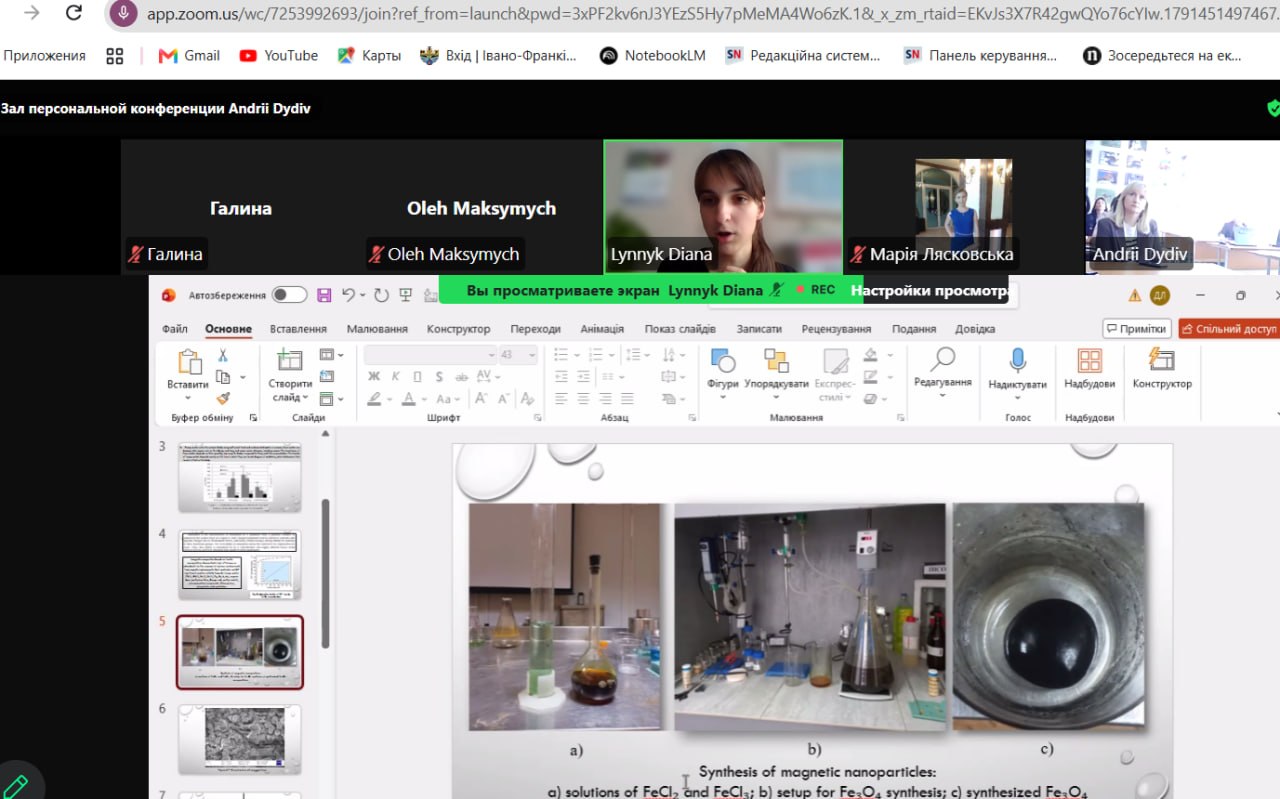Click the scissors cut icon

223,355
